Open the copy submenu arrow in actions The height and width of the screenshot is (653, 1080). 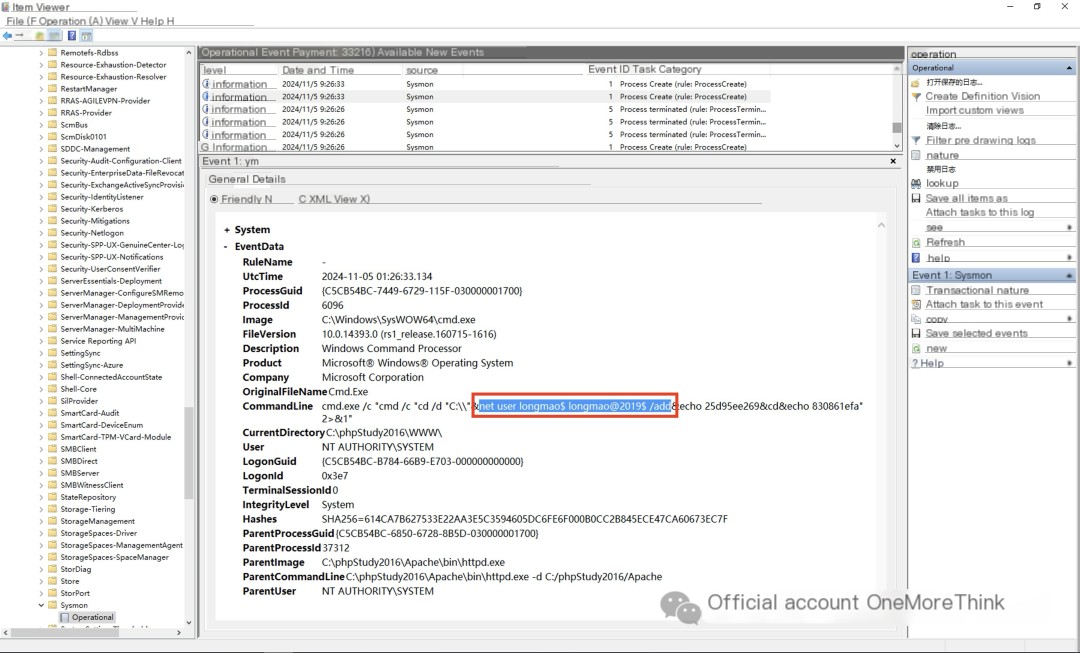pyautogui.click(x=1070, y=319)
